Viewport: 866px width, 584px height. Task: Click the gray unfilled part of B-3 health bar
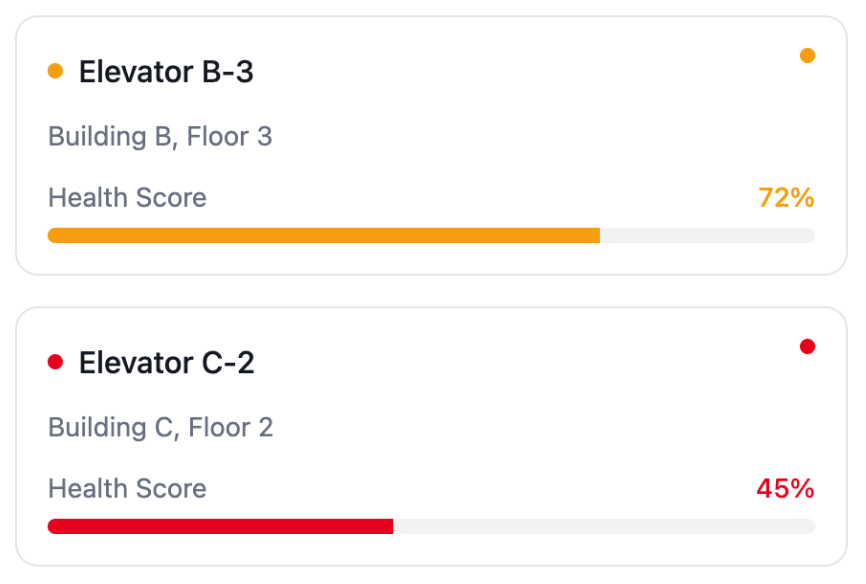click(x=707, y=236)
